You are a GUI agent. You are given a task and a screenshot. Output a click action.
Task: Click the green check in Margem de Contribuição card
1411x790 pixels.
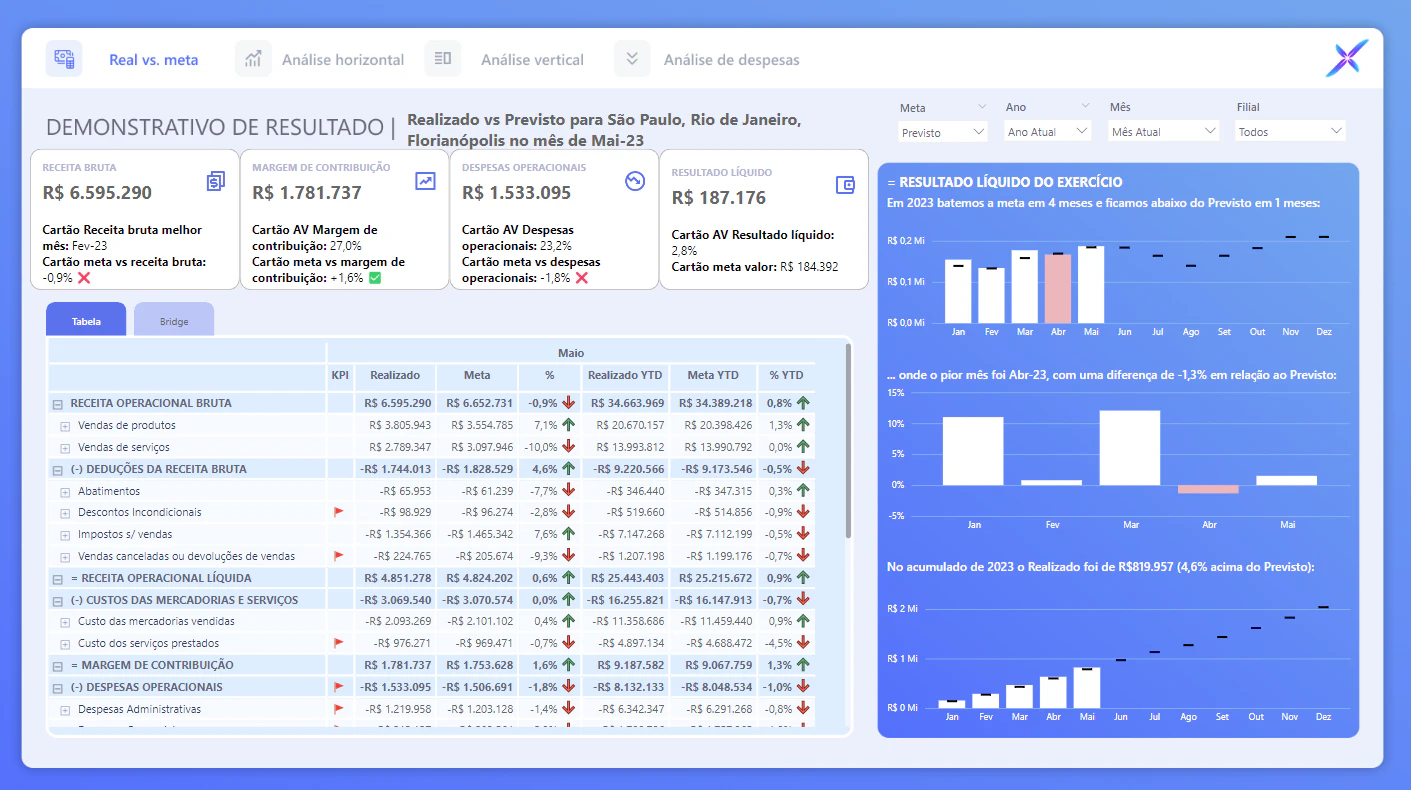(x=375, y=277)
